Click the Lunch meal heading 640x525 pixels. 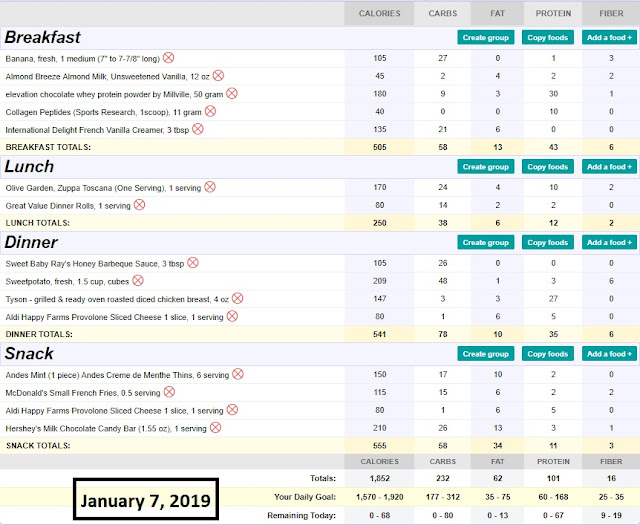tap(29, 166)
